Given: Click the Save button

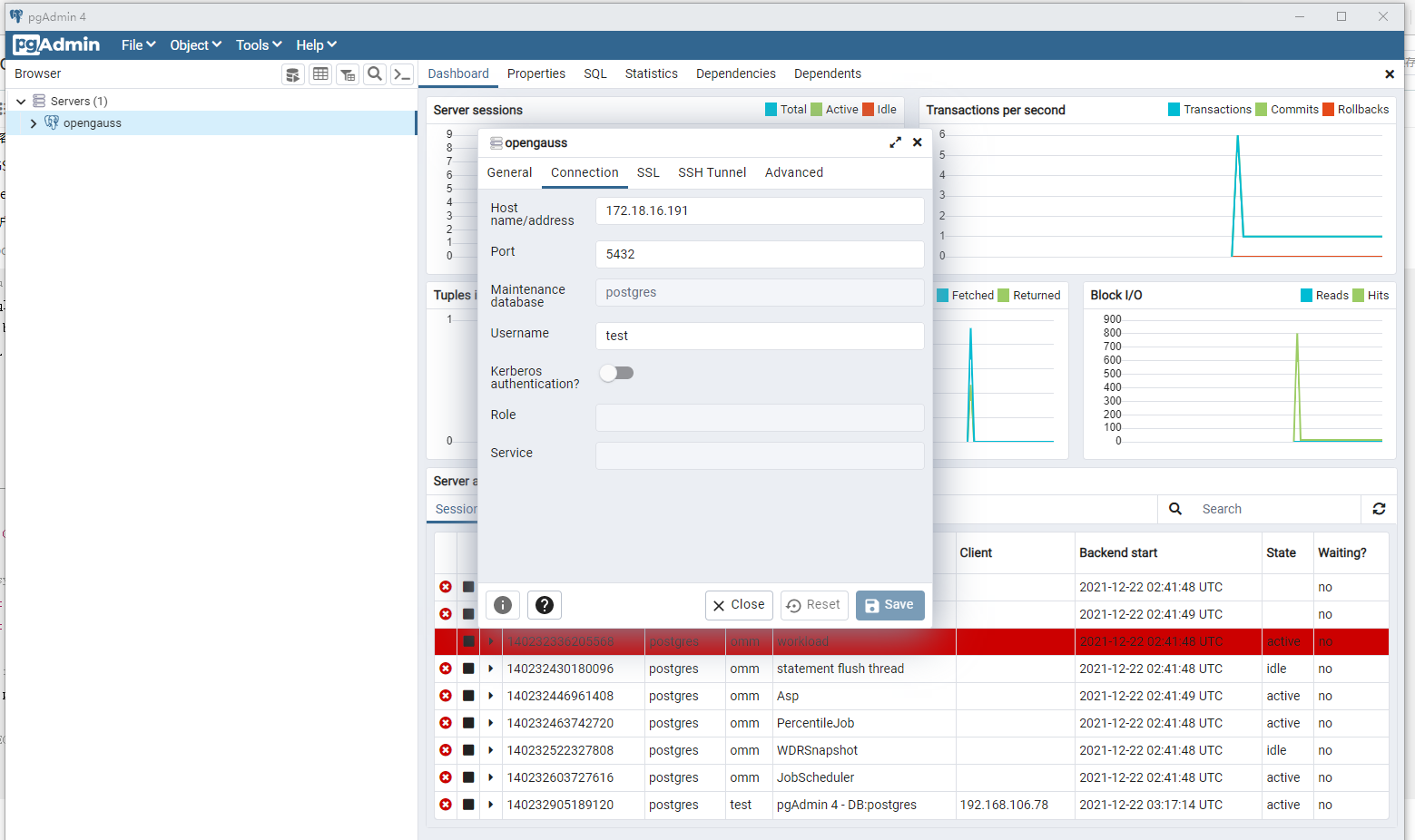Looking at the screenshot, I should coord(889,605).
